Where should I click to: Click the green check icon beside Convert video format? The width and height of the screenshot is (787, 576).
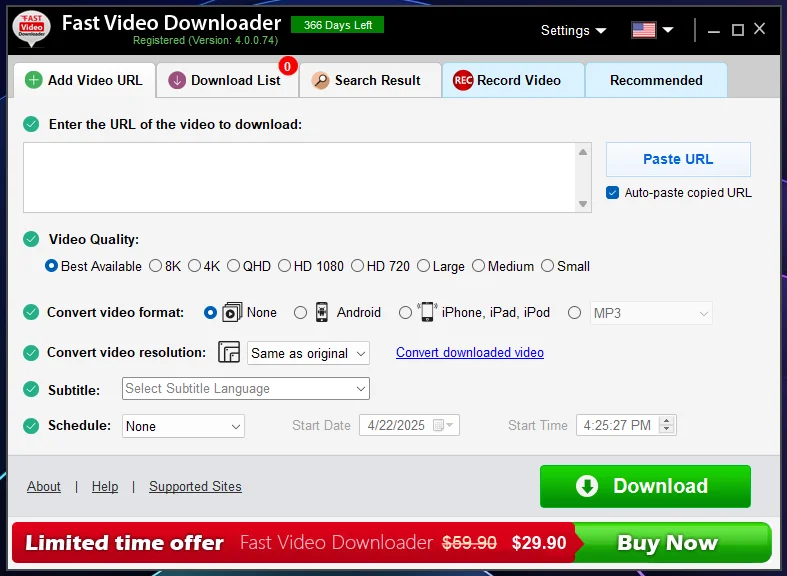(x=31, y=312)
